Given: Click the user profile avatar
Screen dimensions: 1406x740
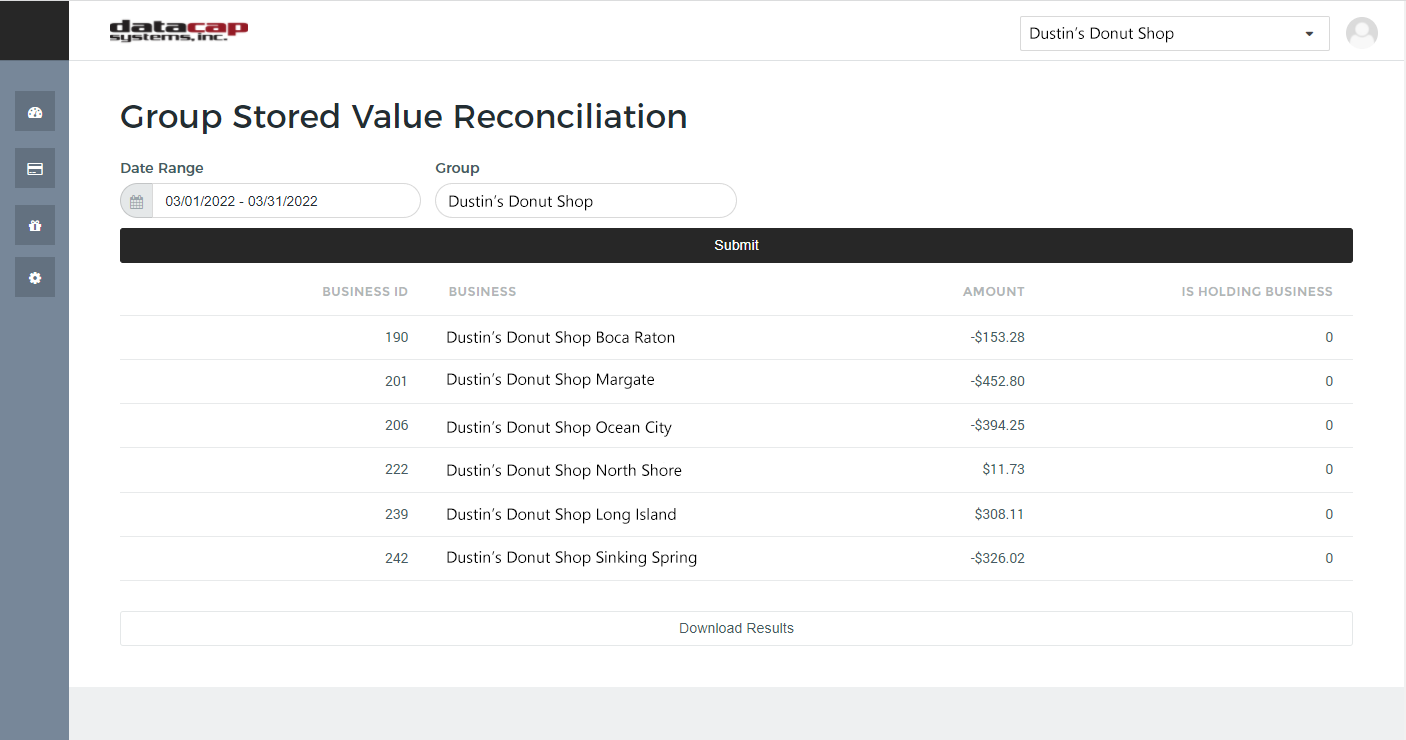Looking at the screenshot, I should tap(1361, 33).
